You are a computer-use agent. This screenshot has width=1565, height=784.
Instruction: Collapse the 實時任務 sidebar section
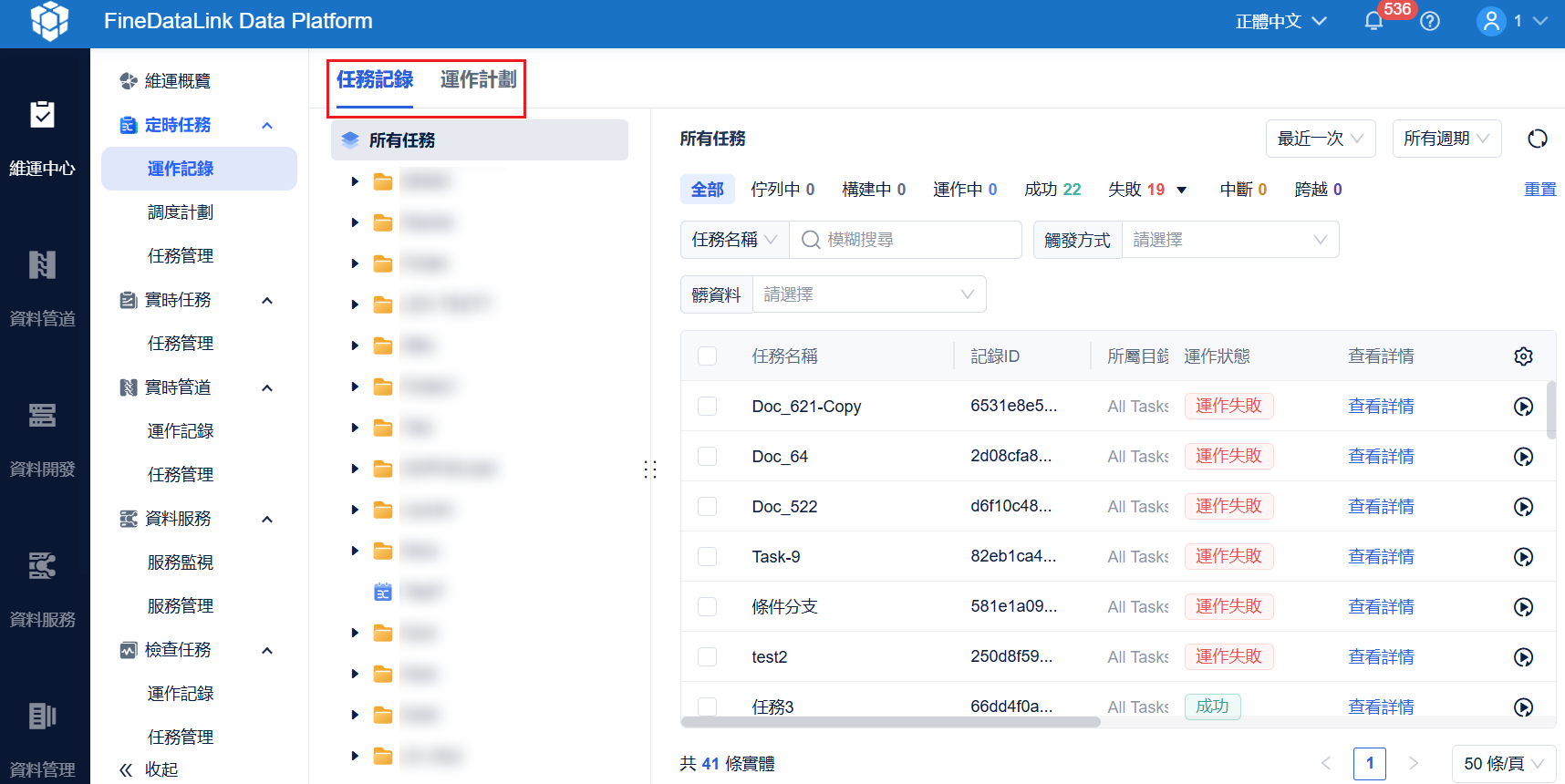[267, 301]
